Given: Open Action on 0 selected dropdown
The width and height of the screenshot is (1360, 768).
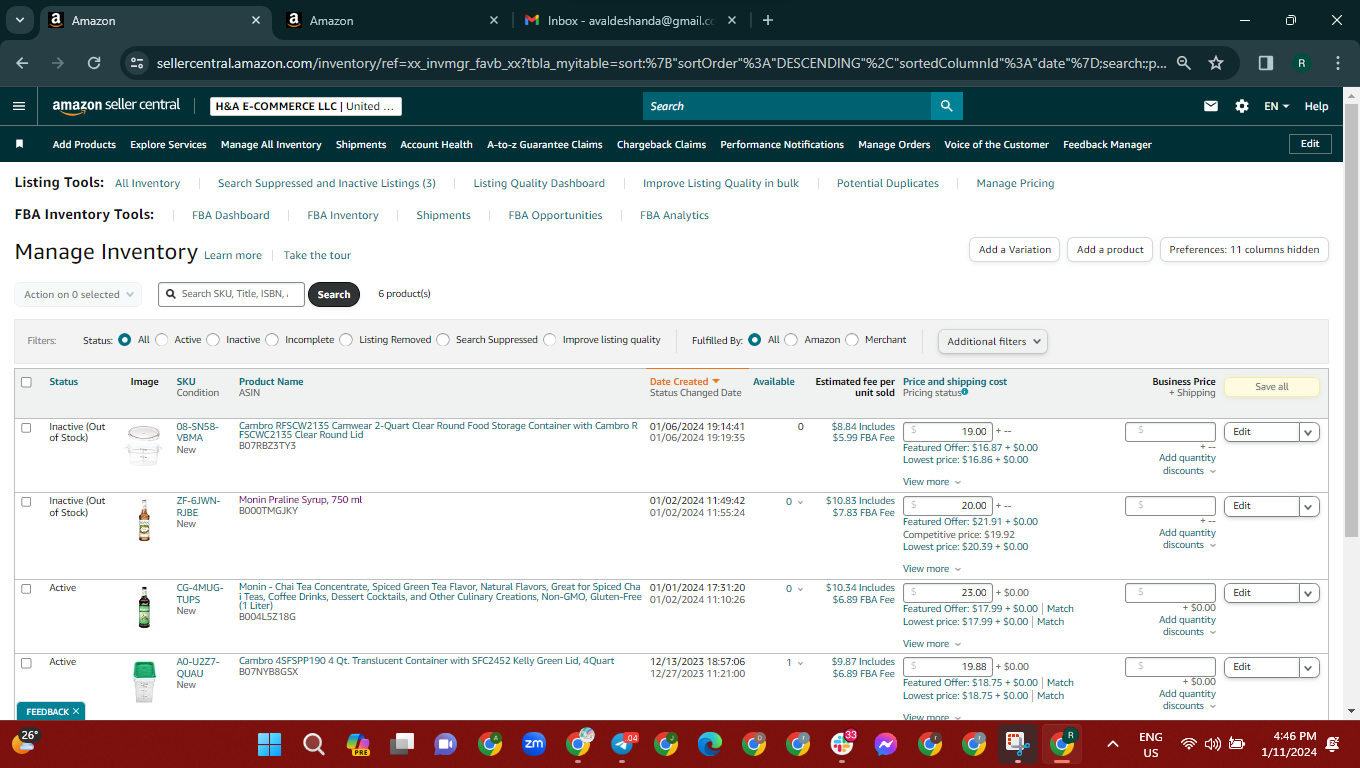Looking at the screenshot, I should tap(77, 294).
